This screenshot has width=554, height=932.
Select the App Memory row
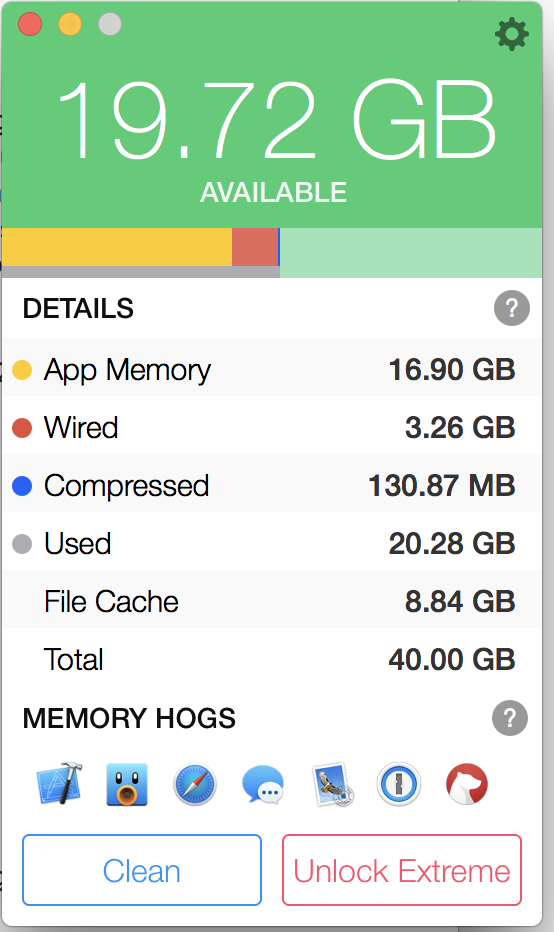(x=272, y=369)
